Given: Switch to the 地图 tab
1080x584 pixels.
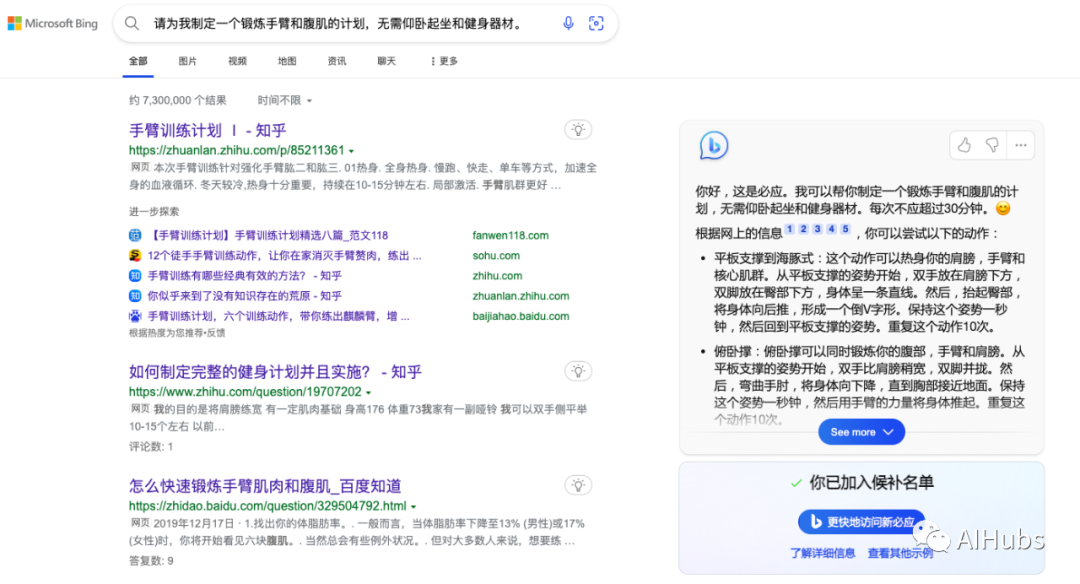Looking at the screenshot, I should click(x=287, y=61).
